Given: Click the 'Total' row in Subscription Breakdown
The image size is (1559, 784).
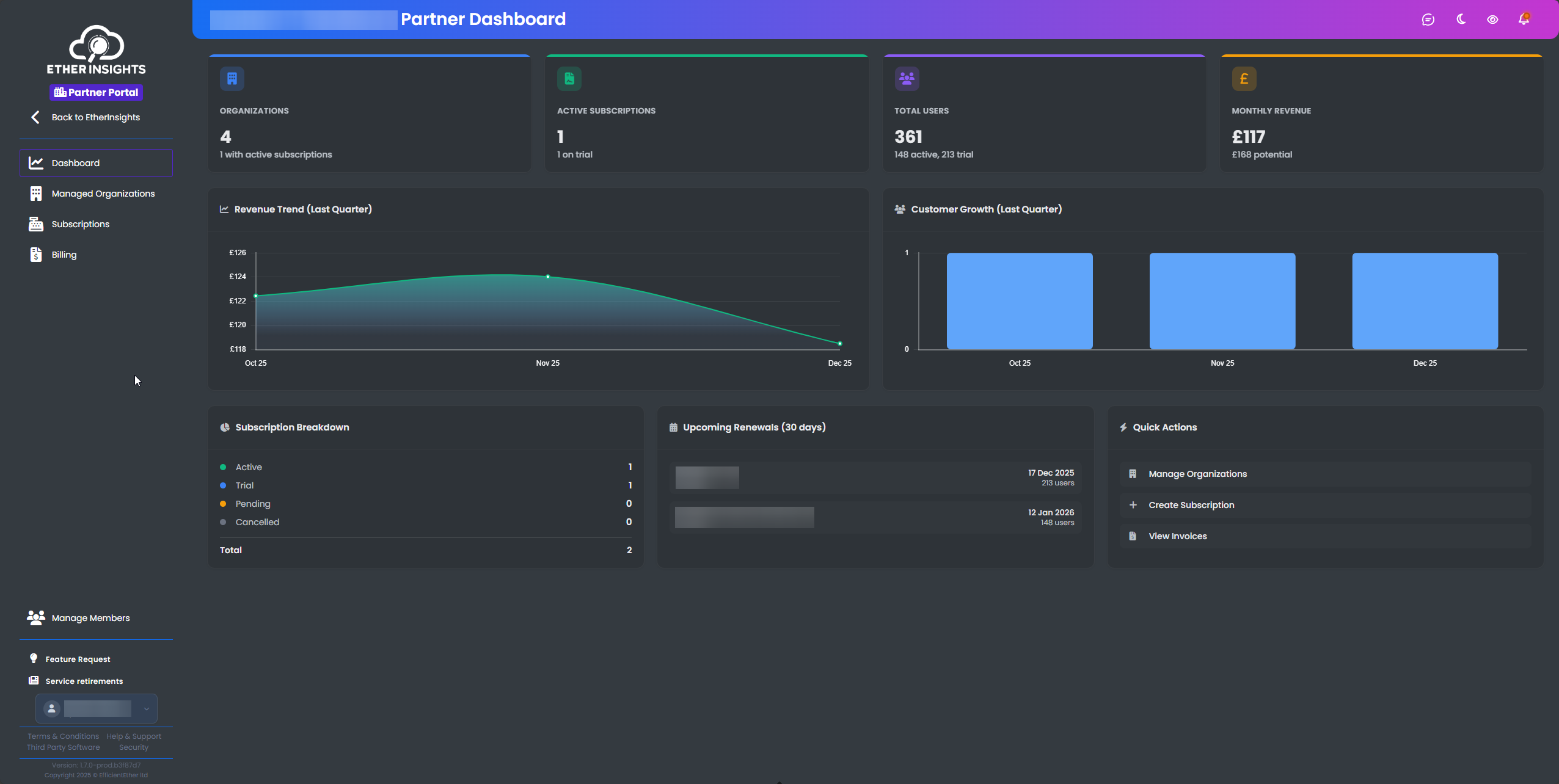Looking at the screenshot, I should click(x=426, y=550).
